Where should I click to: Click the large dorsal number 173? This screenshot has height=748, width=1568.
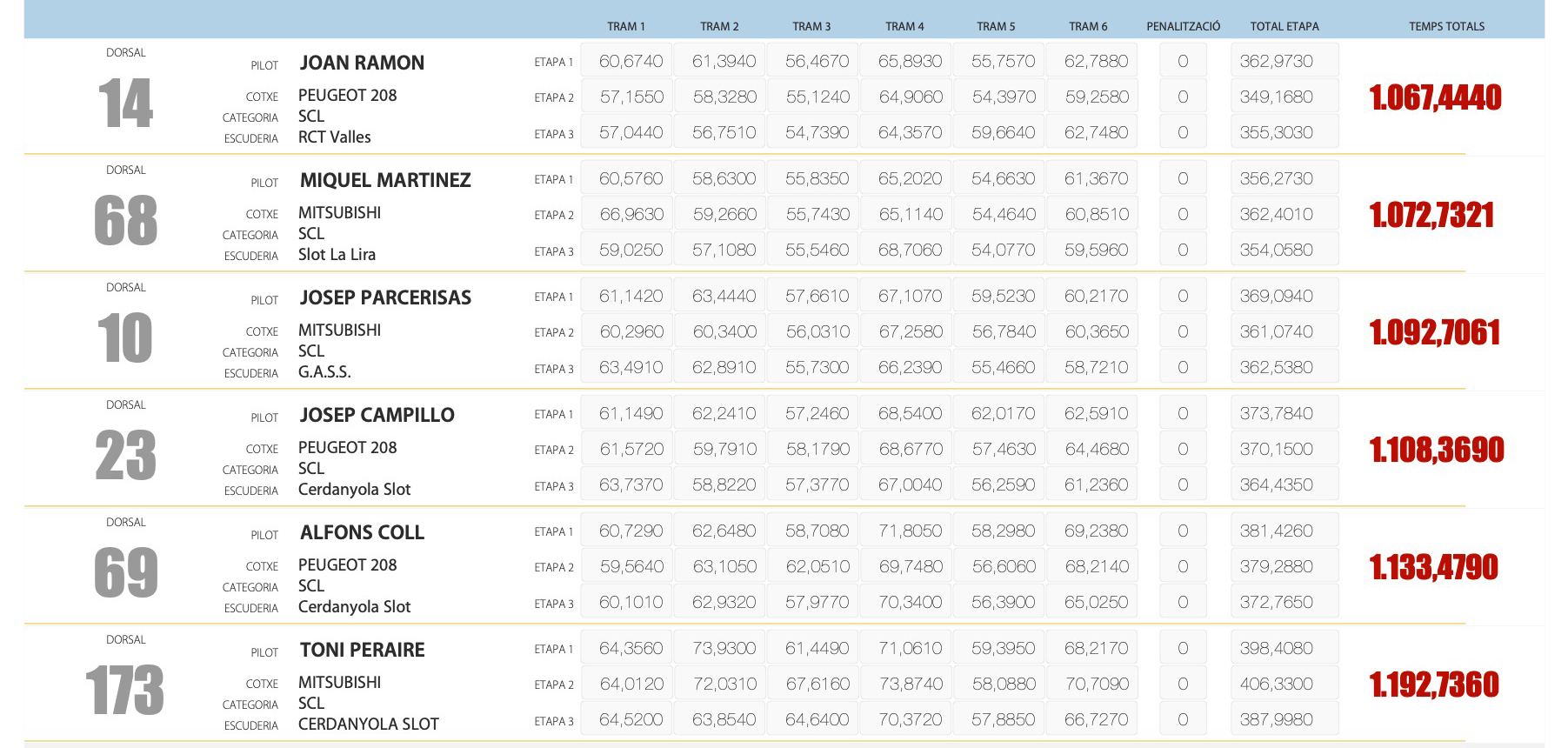click(124, 691)
